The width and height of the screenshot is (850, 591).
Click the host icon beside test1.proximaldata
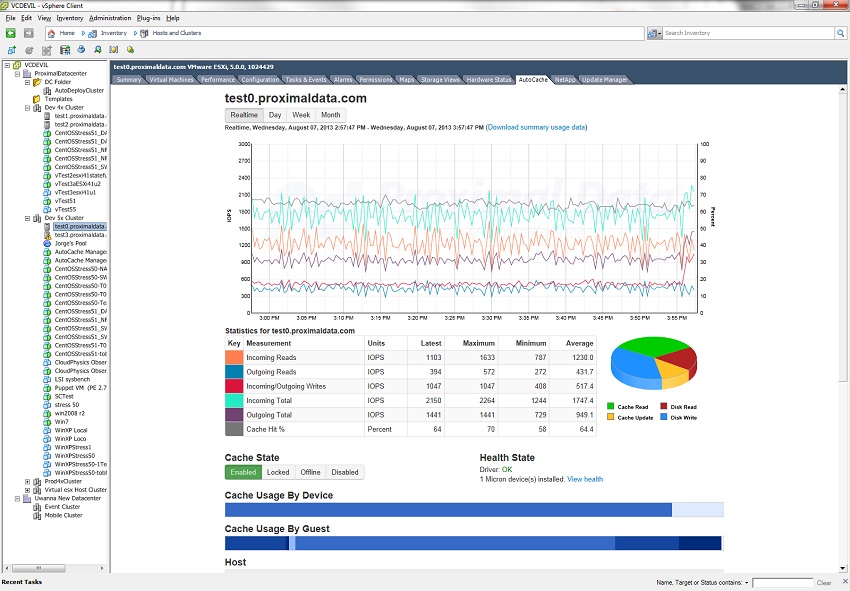pos(47,116)
